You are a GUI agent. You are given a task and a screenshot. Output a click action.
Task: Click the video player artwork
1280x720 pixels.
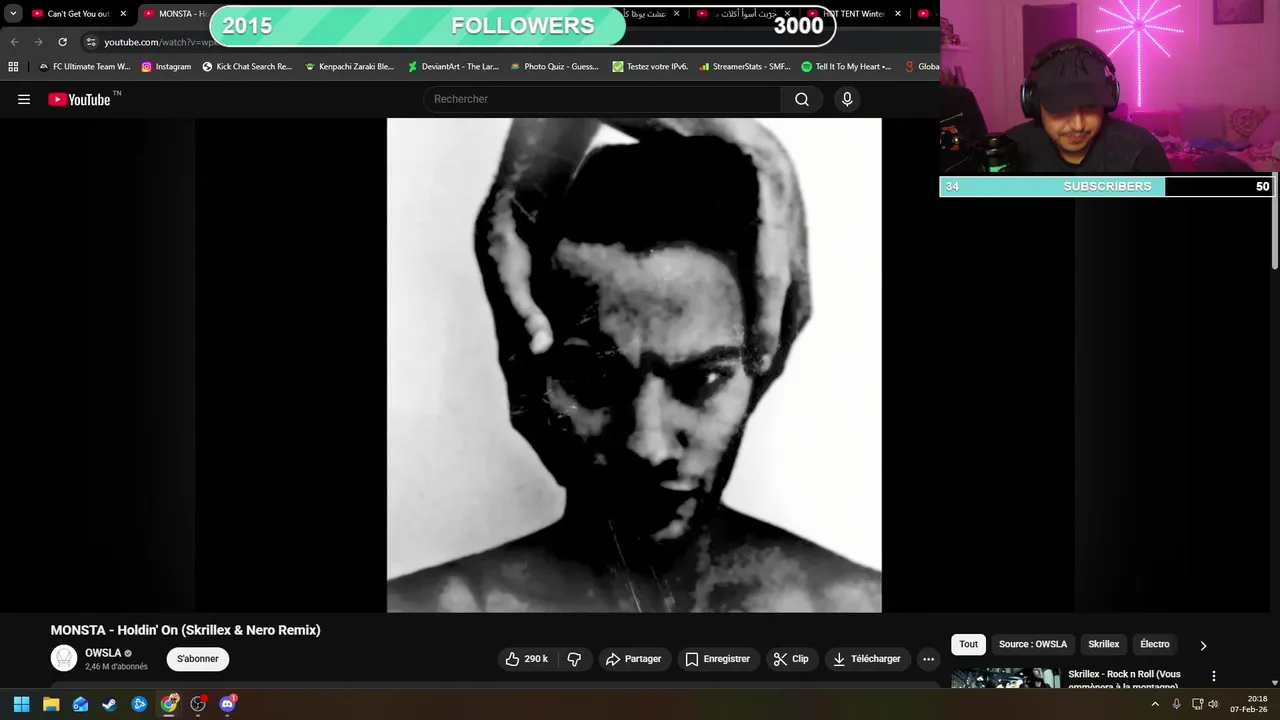pyautogui.click(x=634, y=365)
